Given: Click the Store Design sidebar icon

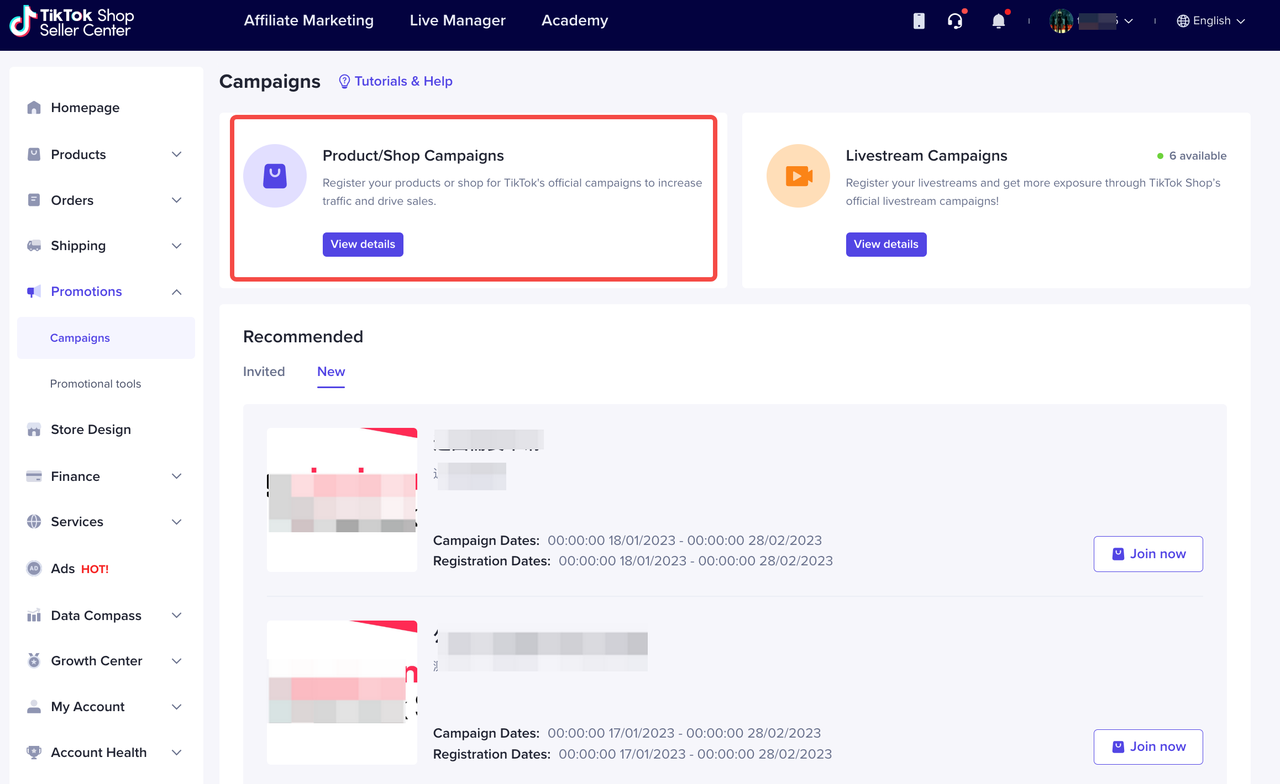Looking at the screenshot, I should pyautogui.click(x=35, y=430).
